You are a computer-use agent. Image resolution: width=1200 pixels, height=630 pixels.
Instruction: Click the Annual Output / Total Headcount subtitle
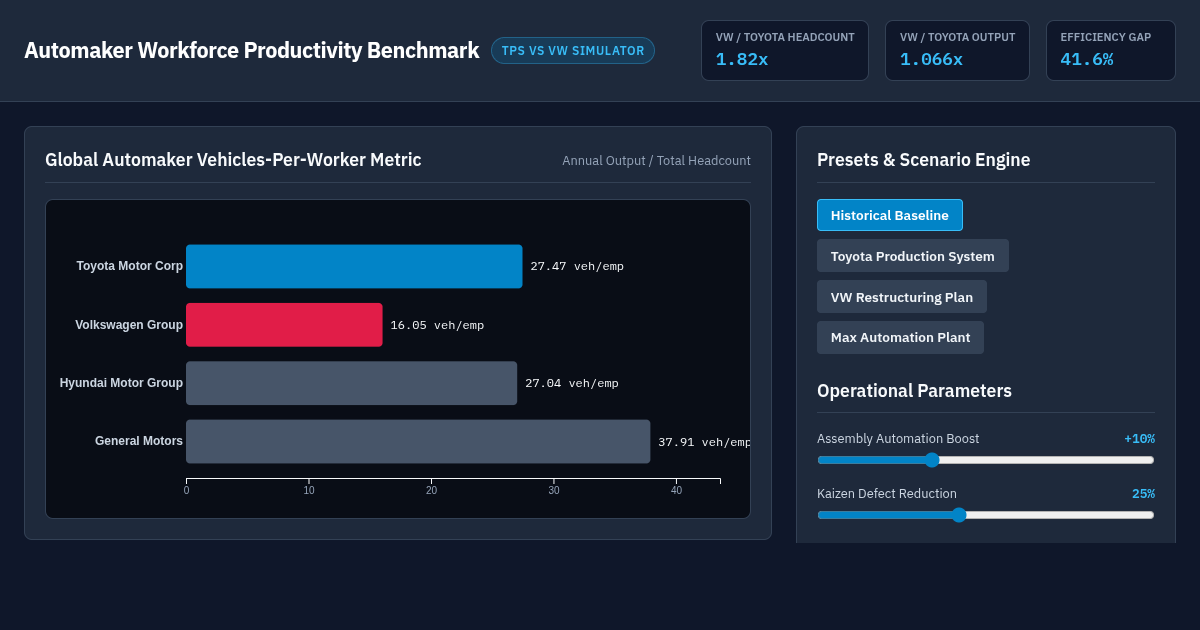click(656, 161)
